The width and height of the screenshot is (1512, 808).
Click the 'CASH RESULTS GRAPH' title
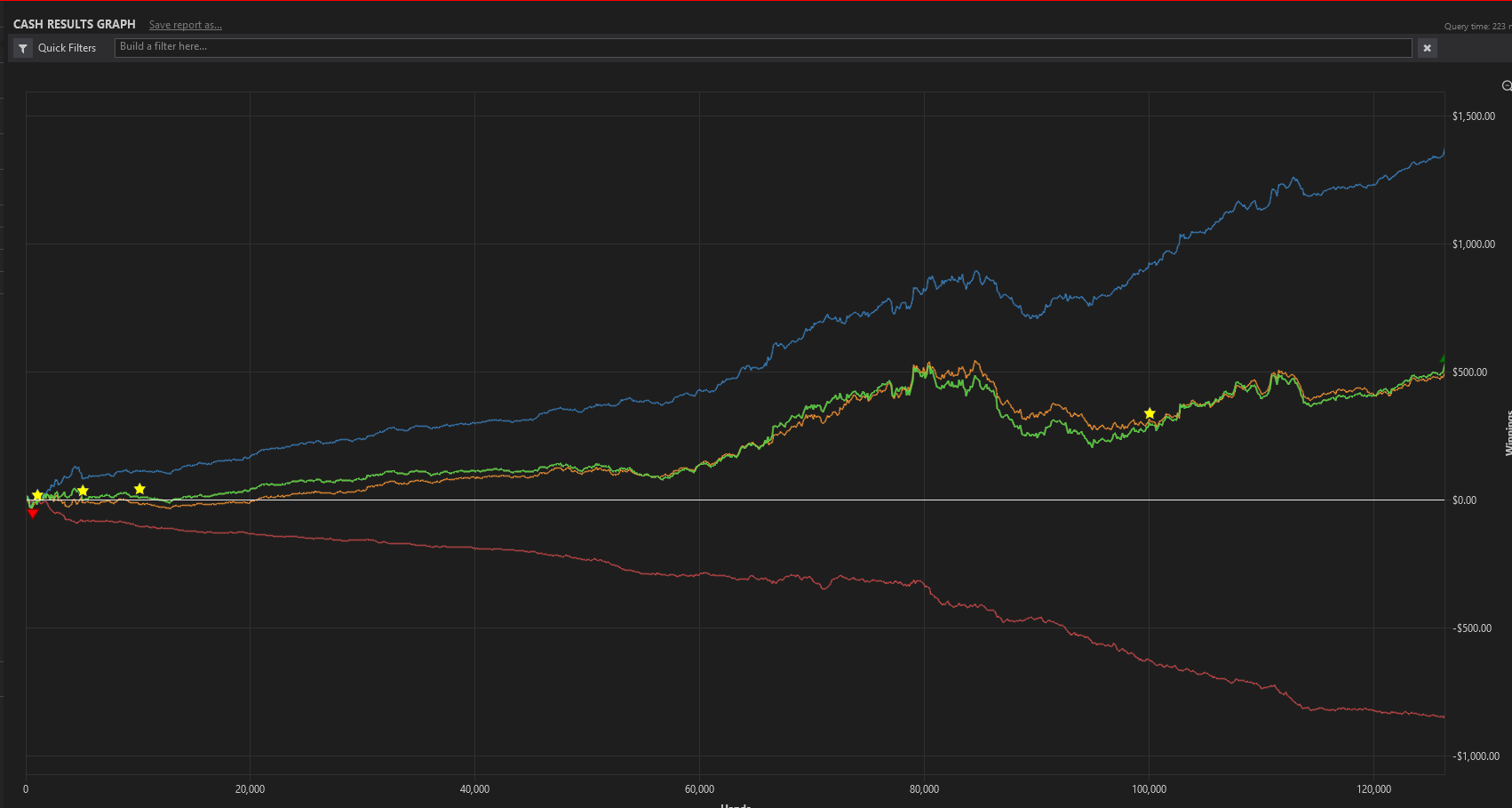(75, 24)
